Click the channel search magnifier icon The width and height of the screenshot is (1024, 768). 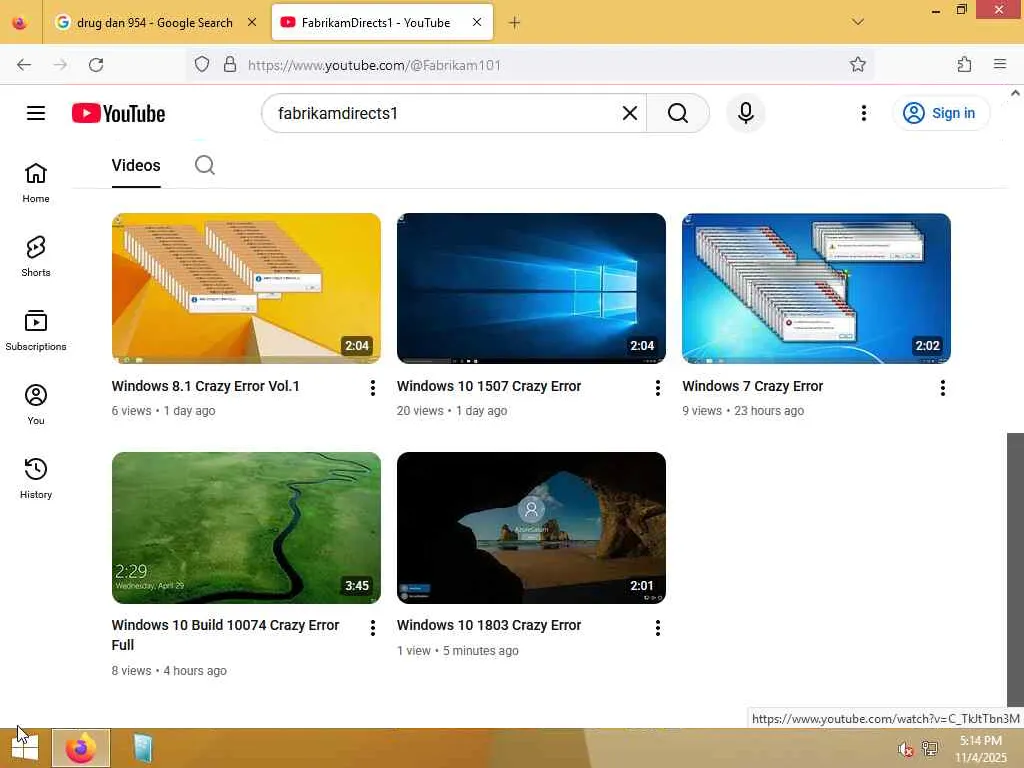(204, 165)
